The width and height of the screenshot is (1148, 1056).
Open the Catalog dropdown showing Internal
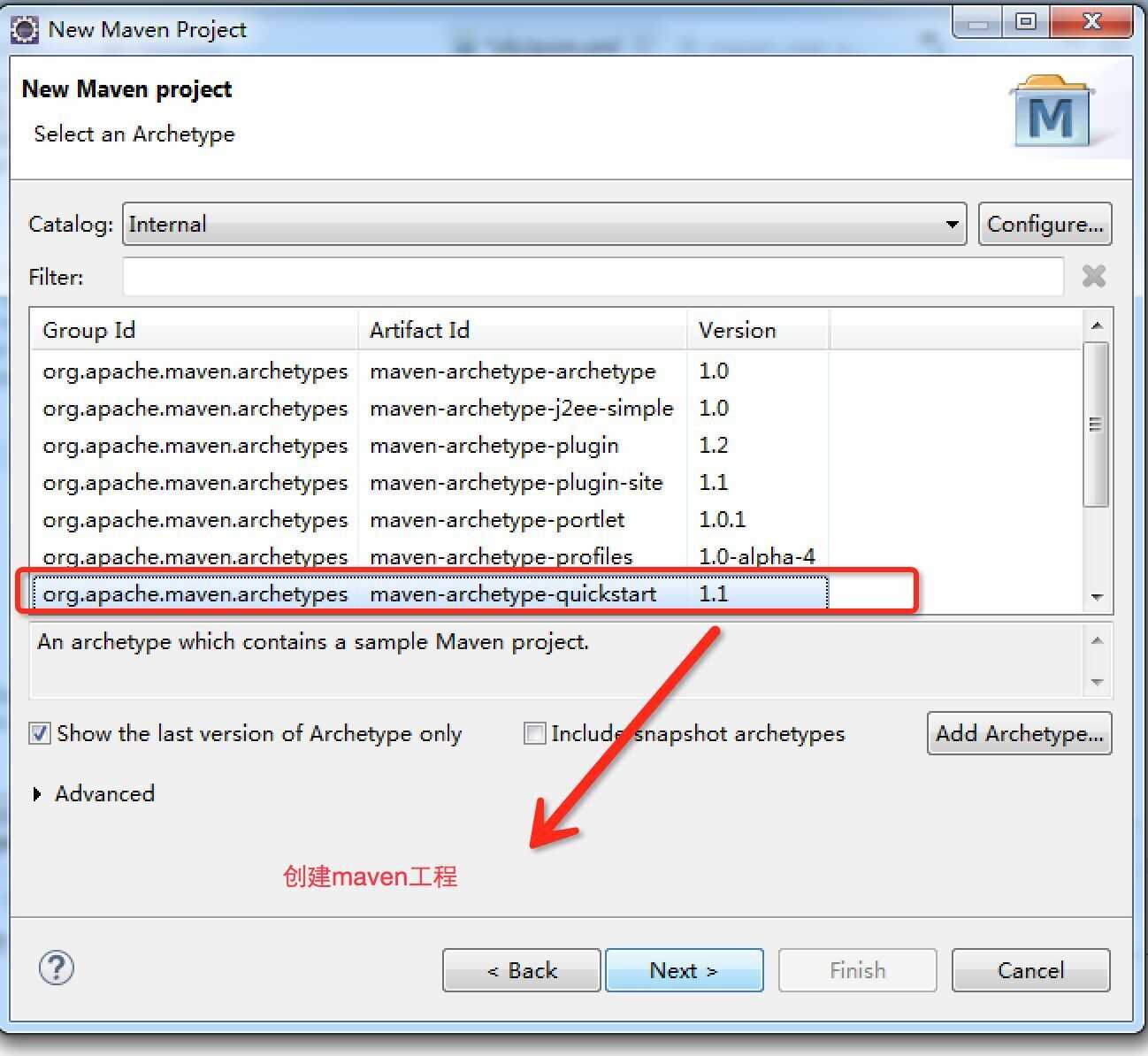point(544,224)
